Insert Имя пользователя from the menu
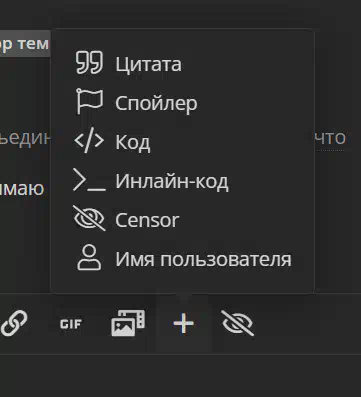Image resolution: width=361 pixels, height=397 pixels. click(203, 259)
